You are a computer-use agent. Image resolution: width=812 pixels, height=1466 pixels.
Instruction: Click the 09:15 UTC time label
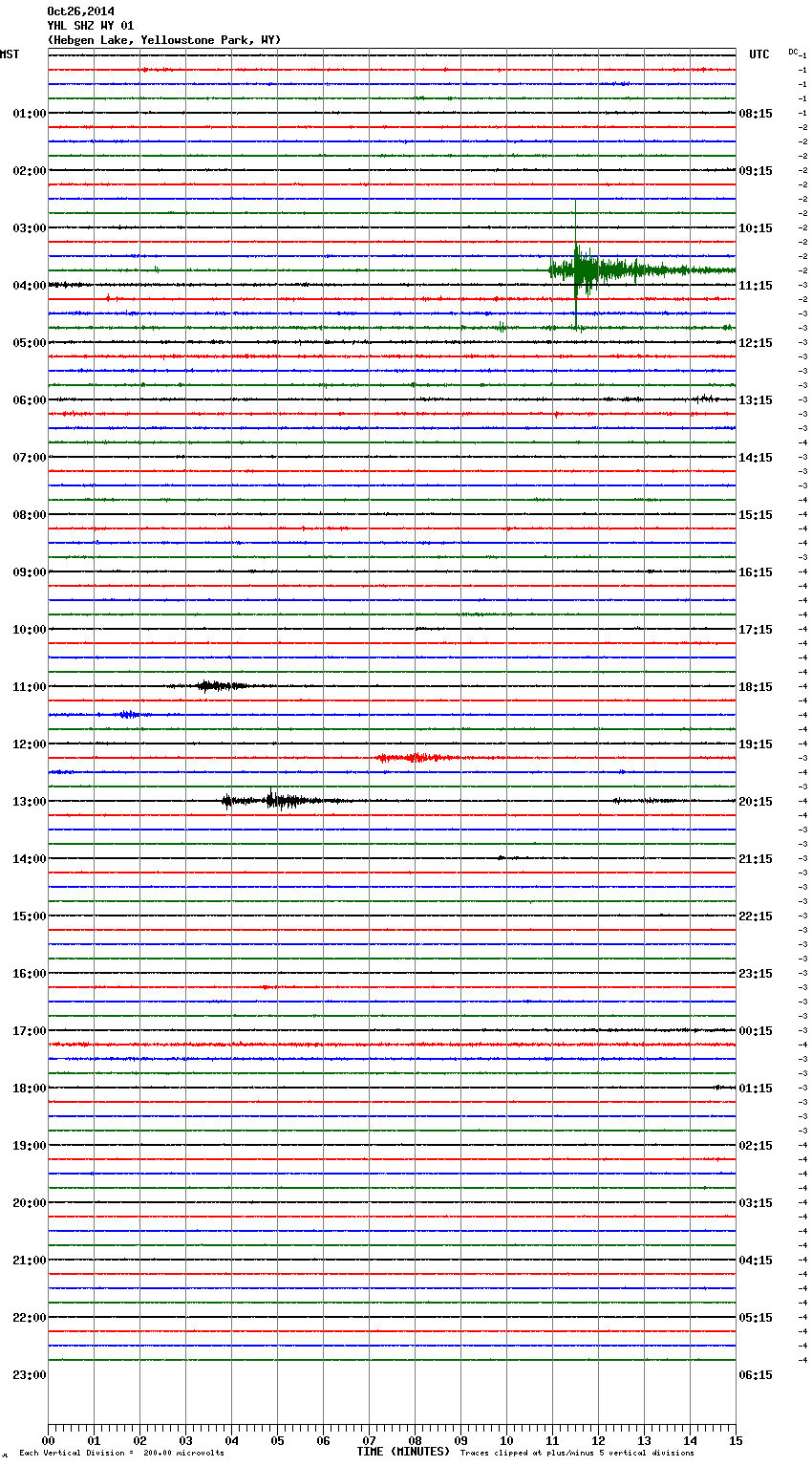(x=756, y=171)
